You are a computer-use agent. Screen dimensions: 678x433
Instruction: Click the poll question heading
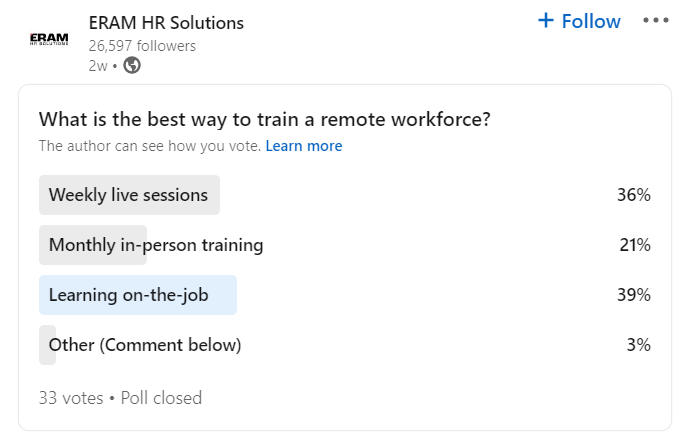[265, 119]
